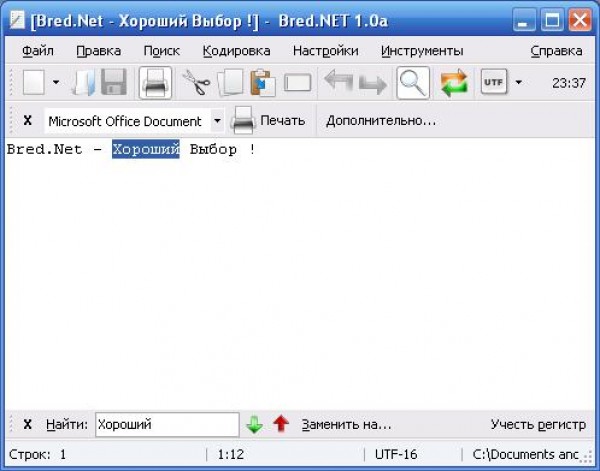The image size is (600, 471).
Task: Click the UTF encoding button
Action: 494,81
